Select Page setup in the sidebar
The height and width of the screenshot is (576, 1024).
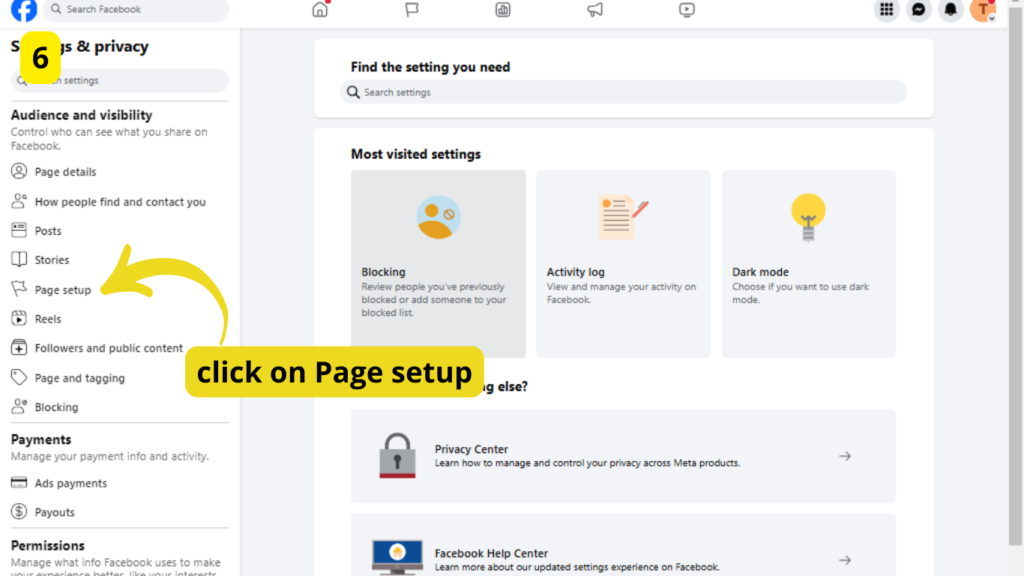click(x=62, y=290)
